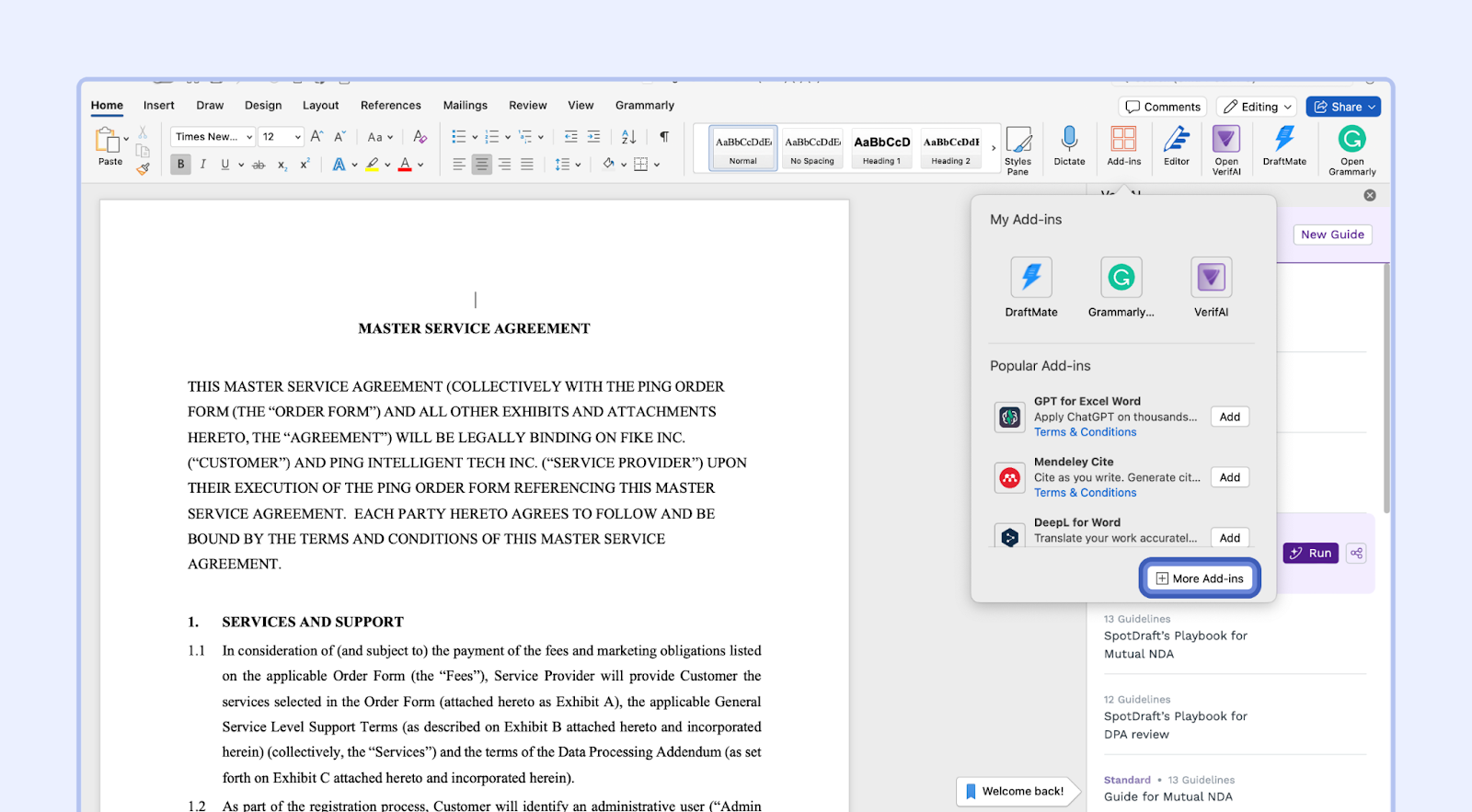
Task: Apply the yellow text highlight color
Action: tap(372, 165)
